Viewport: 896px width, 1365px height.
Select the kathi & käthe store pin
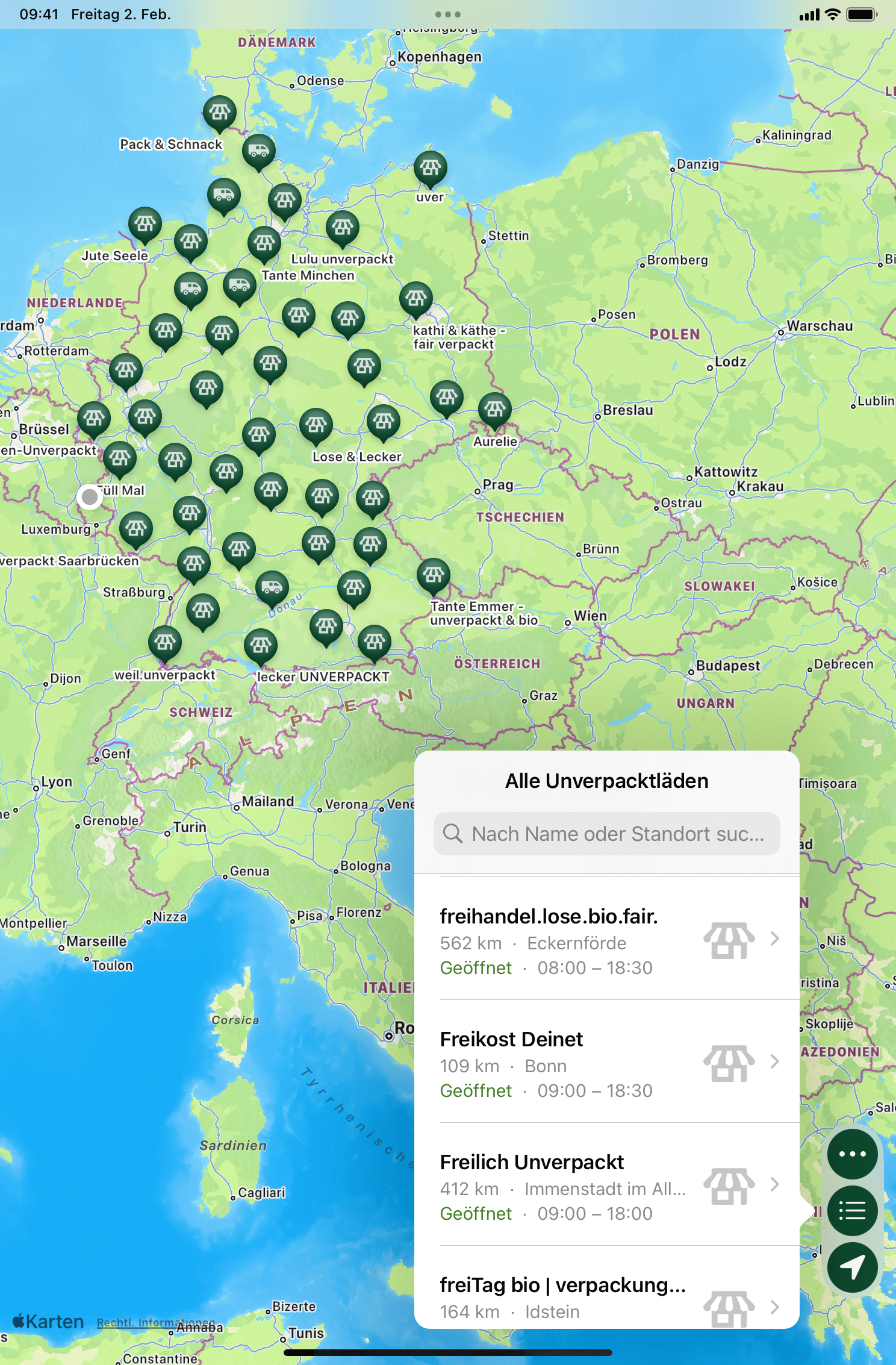point(415,299)
